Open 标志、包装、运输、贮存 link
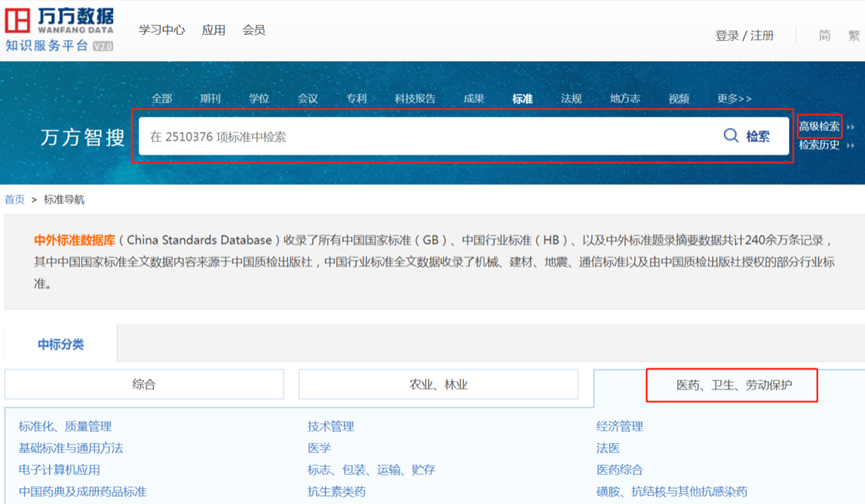865x504 pixels. tap(371, 470)
